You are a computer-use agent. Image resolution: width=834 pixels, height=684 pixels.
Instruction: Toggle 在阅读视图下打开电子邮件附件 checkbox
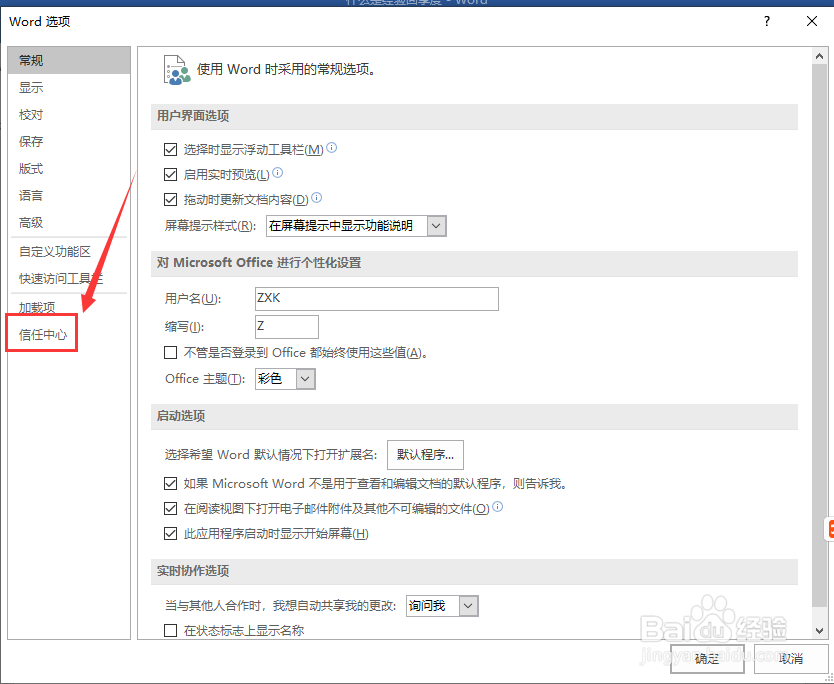[170, 508]
